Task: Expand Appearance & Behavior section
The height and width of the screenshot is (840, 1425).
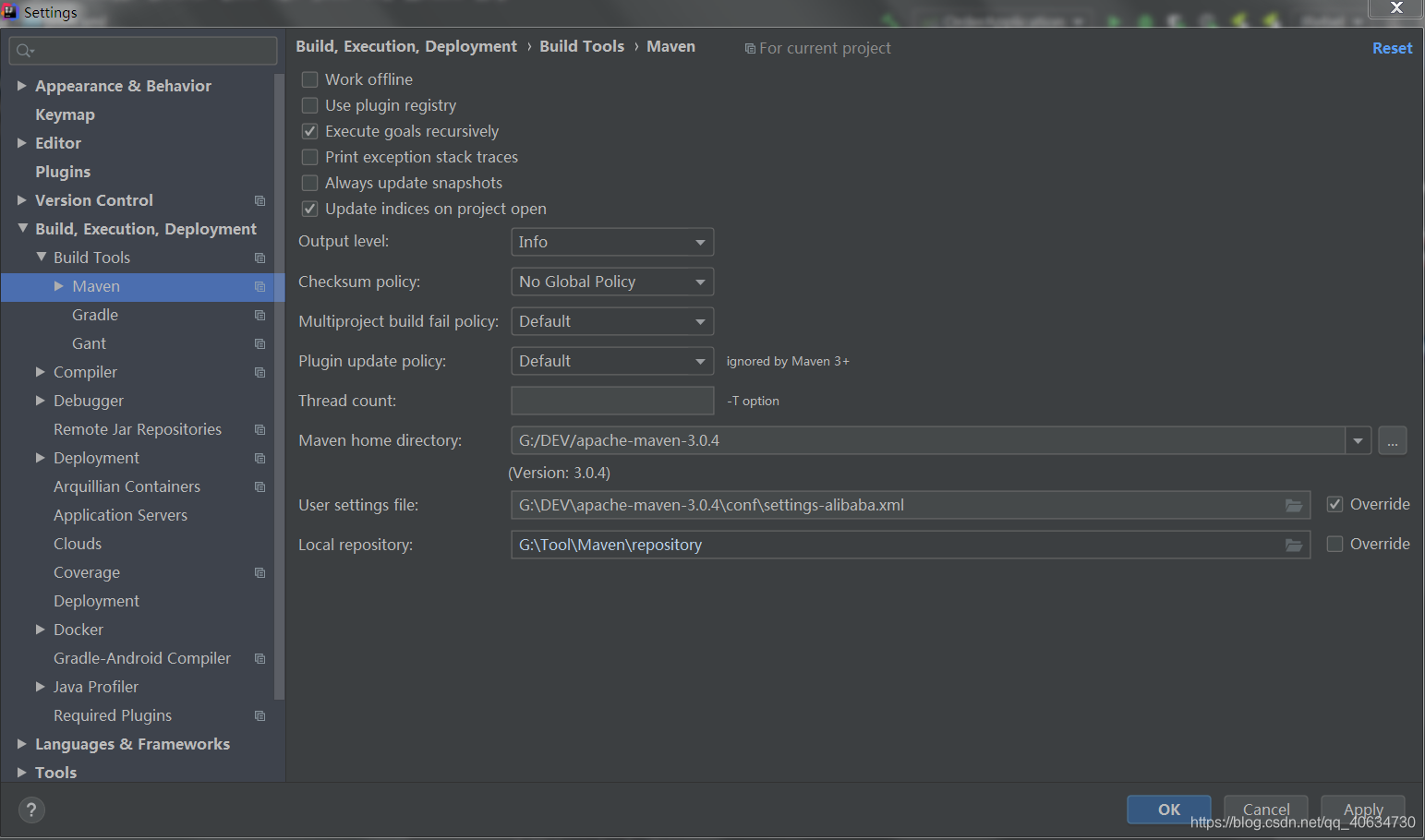Action: click(x=22, y=86)
